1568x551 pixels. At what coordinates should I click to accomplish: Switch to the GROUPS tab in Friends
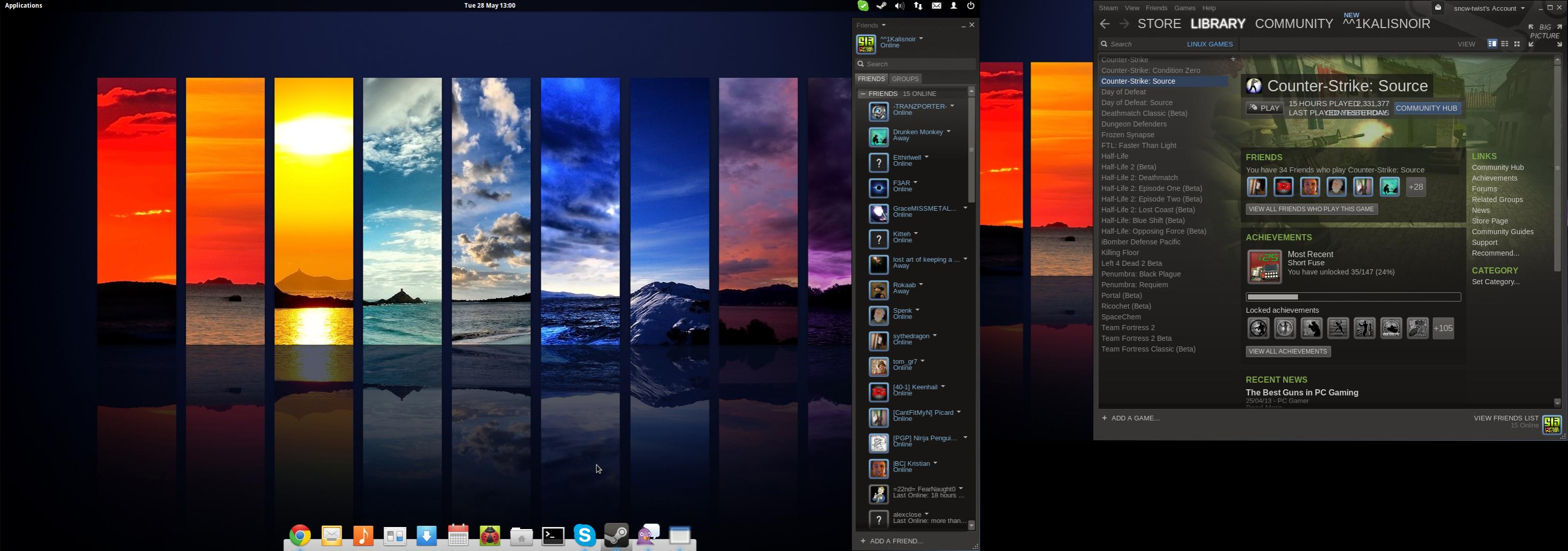click(x=905, y=79)
